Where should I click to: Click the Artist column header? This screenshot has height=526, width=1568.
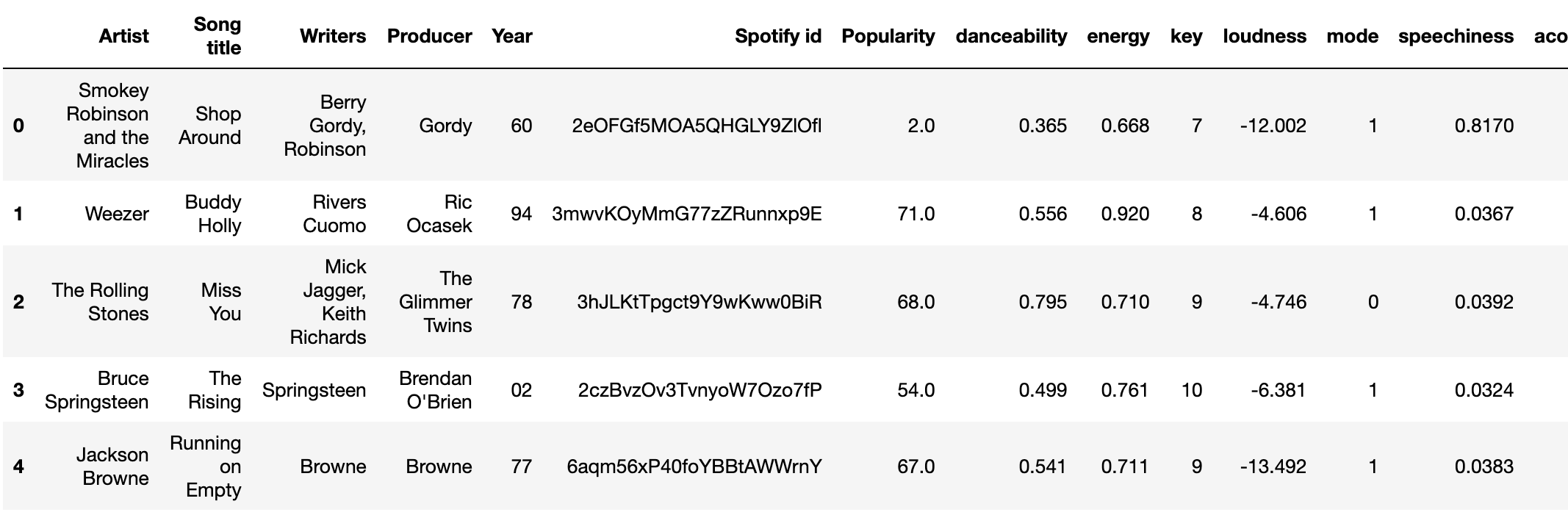click(x=123, y=36)
